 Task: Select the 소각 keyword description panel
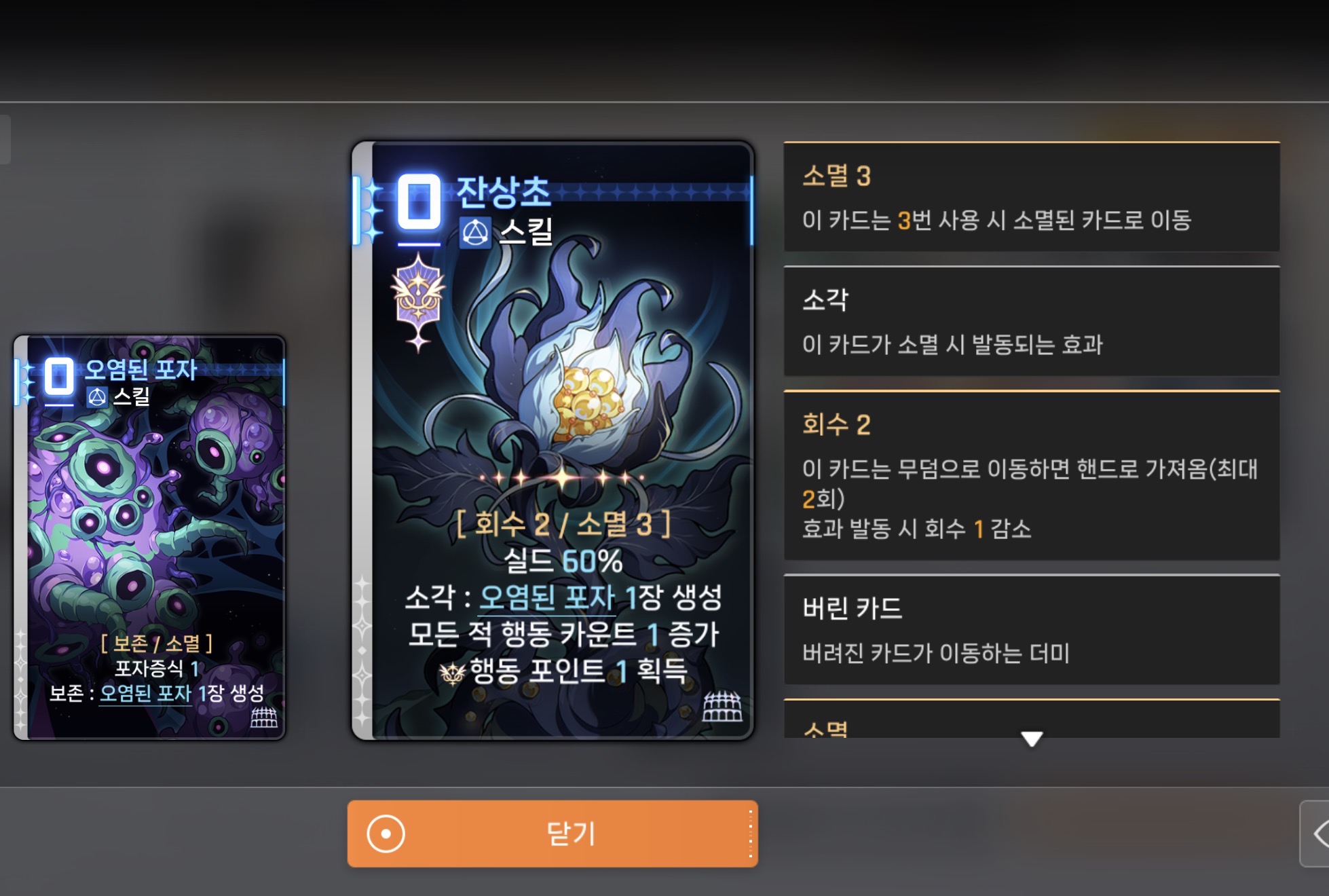[1032, 321]
